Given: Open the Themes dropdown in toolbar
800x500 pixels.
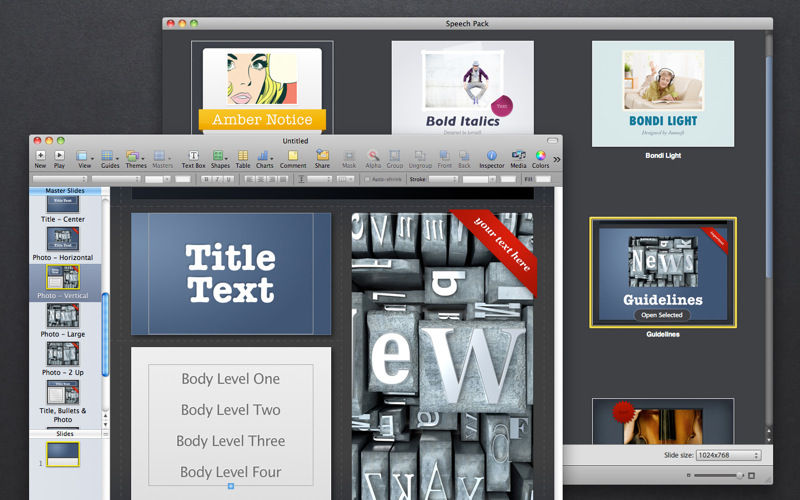Looking at the screenshot, I should click(136, 156).
